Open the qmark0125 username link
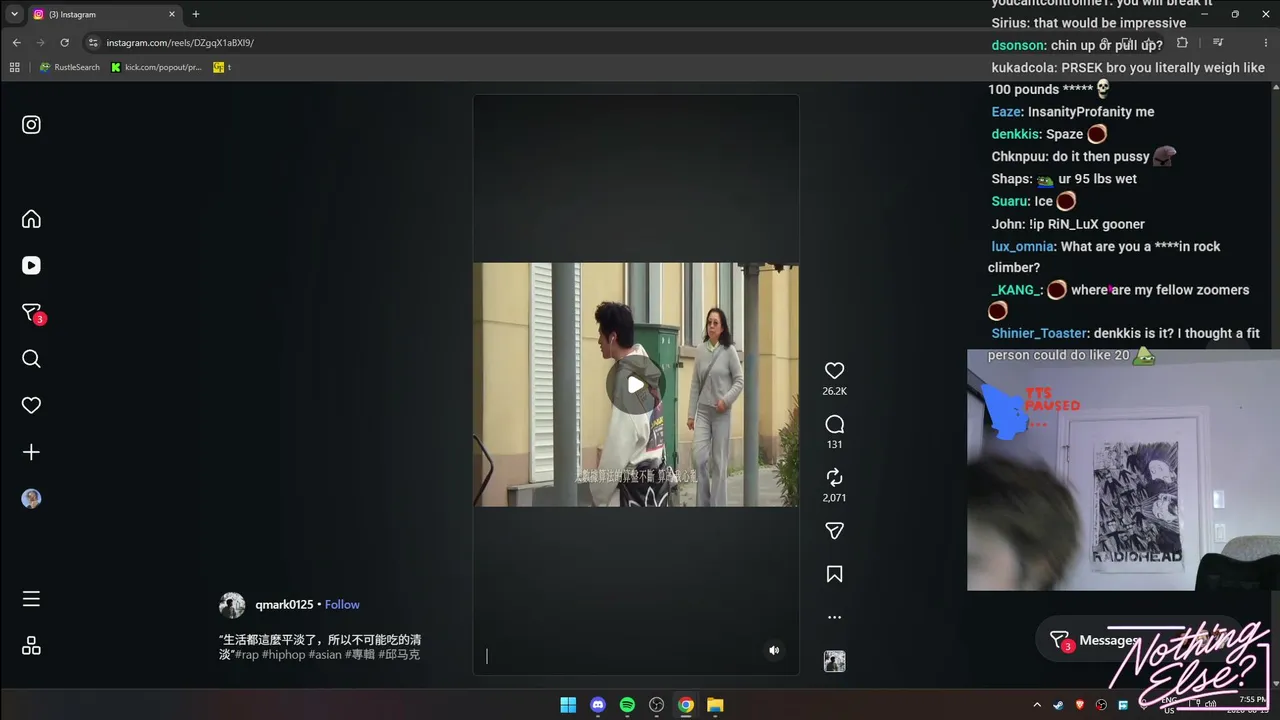 click(284, 605)
